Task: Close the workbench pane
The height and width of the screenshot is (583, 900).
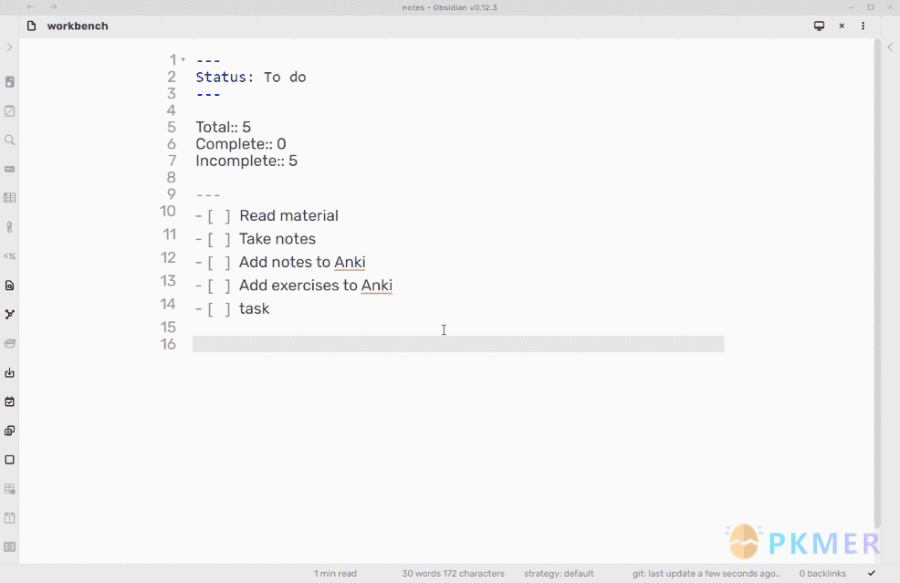Action: 841,26
